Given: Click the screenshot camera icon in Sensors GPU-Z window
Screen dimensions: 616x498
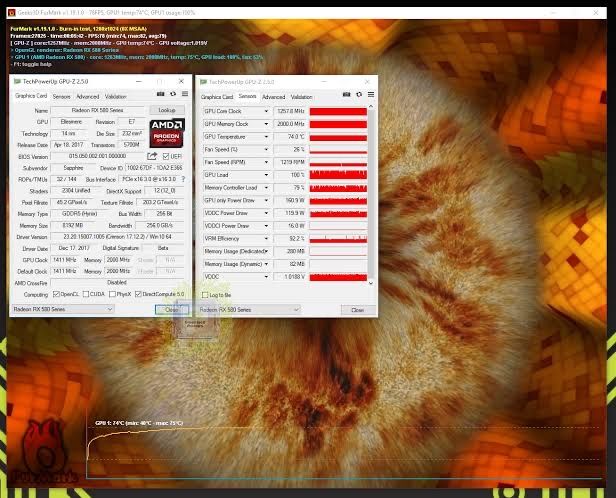Looking at the screenshot, I should pos(346,95).
